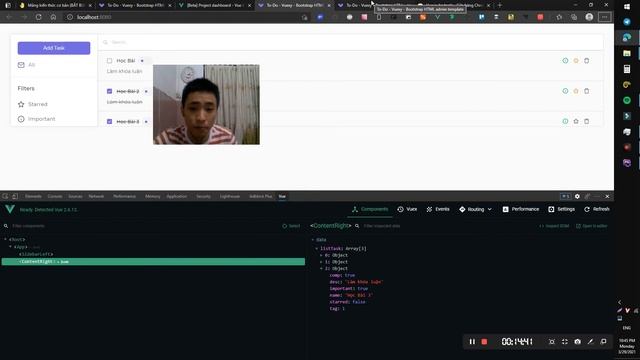
Task: Collapse listTasks Array[3] node
Action: (317, 249)
